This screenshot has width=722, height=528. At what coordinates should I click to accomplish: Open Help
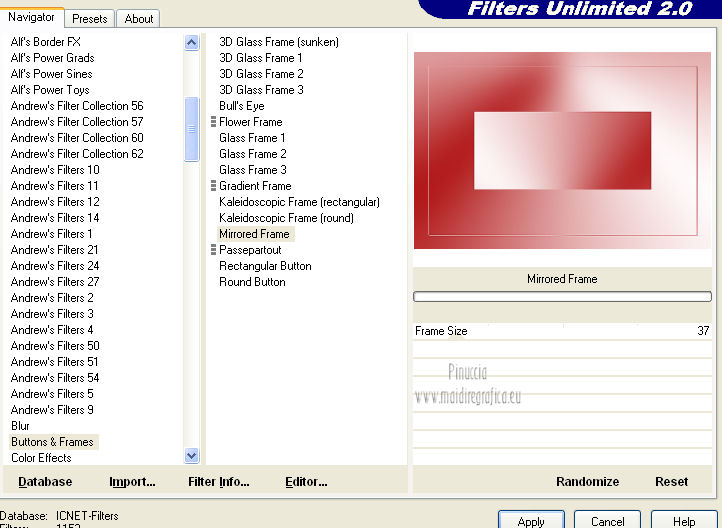[x=684, y=520]
